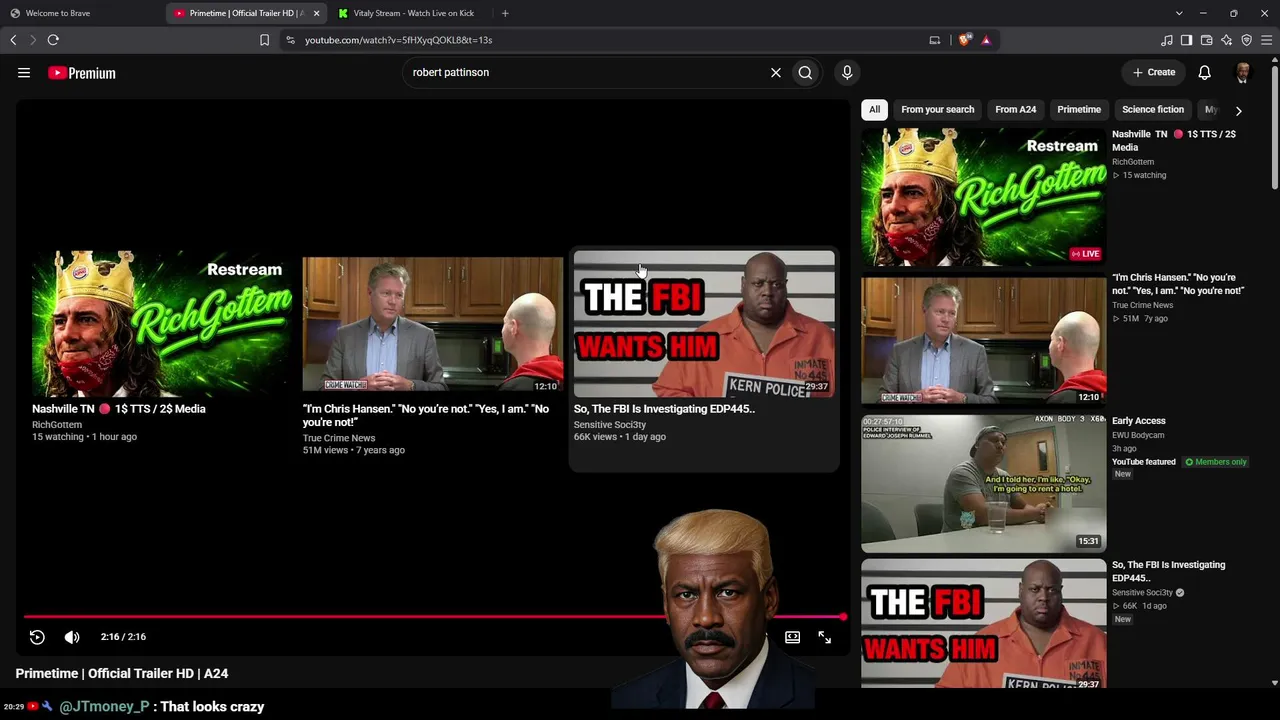Viewport: 1280px width, 720px height.
Task: Click the Early Access video title
Action: tap(1139, 421)
